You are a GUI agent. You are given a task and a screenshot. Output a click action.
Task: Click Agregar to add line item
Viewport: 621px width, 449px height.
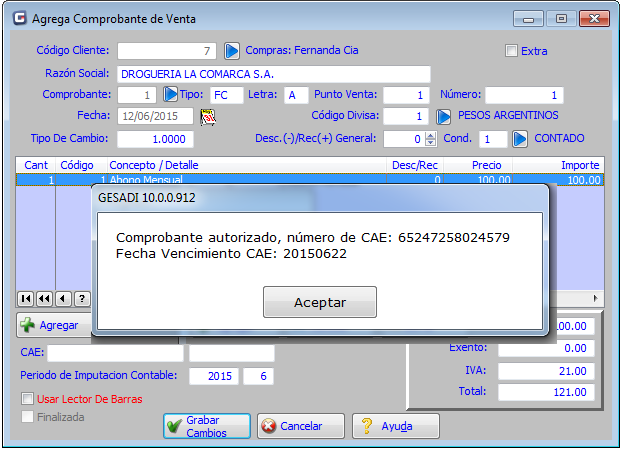click(50, 326)
